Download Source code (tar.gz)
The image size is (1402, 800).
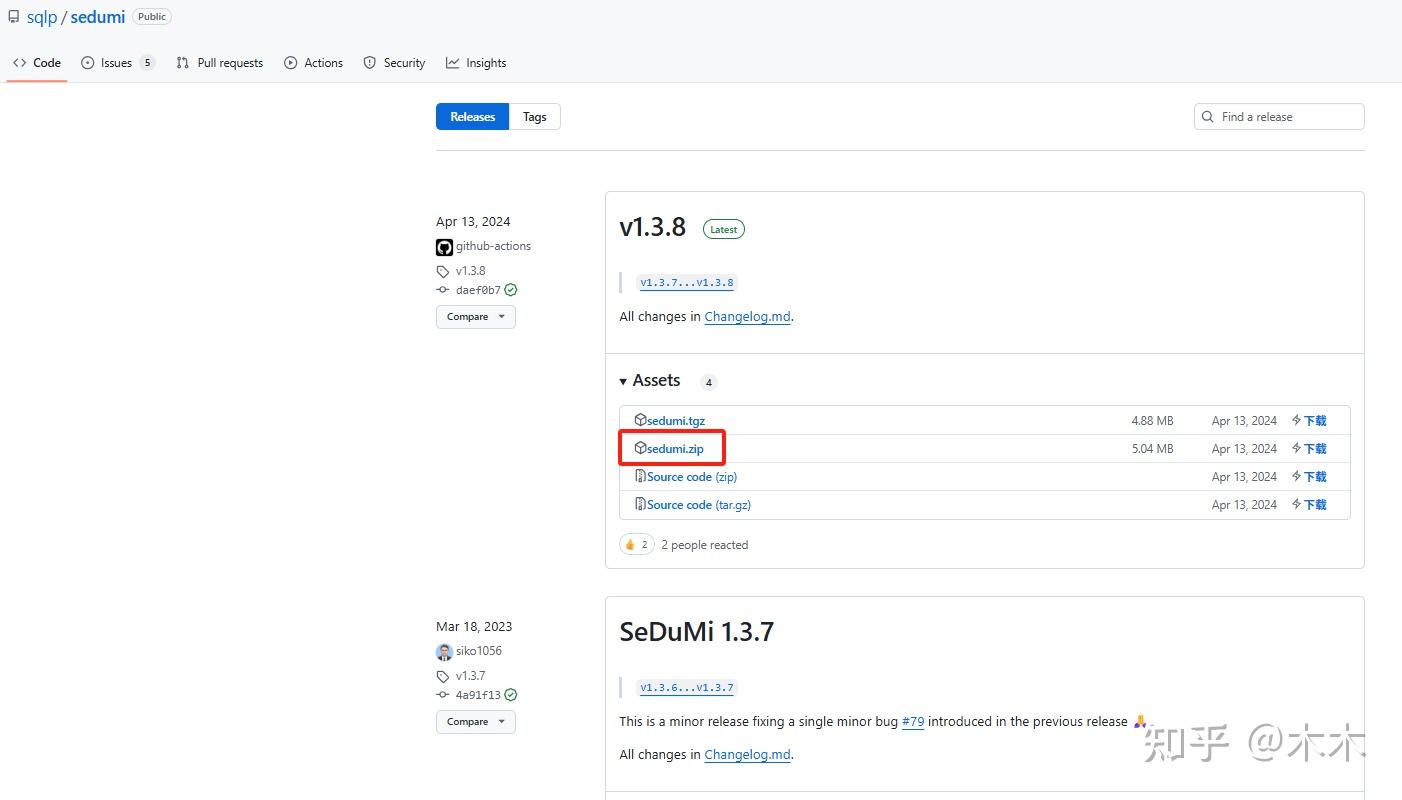[x=699, y=505]
